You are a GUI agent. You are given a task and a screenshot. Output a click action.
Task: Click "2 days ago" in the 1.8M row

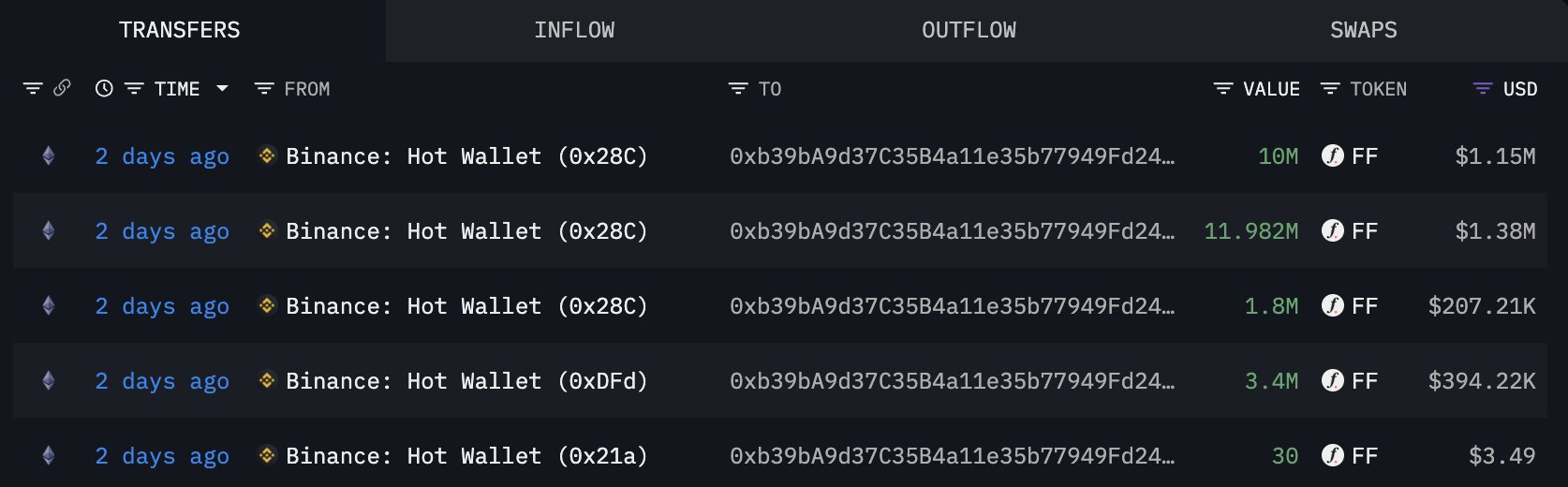(162, 306)
